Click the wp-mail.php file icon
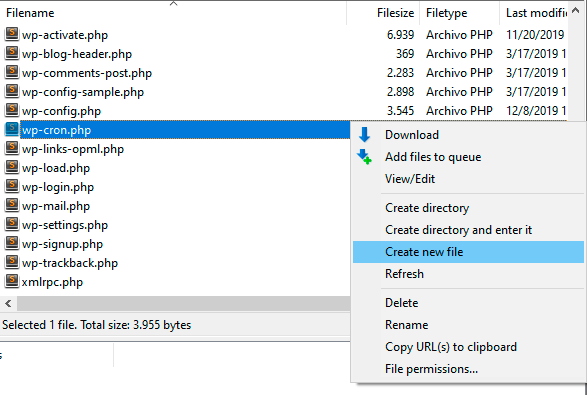Screen dimensions: 587x395 pyautogui.click(x=12, y=206)
